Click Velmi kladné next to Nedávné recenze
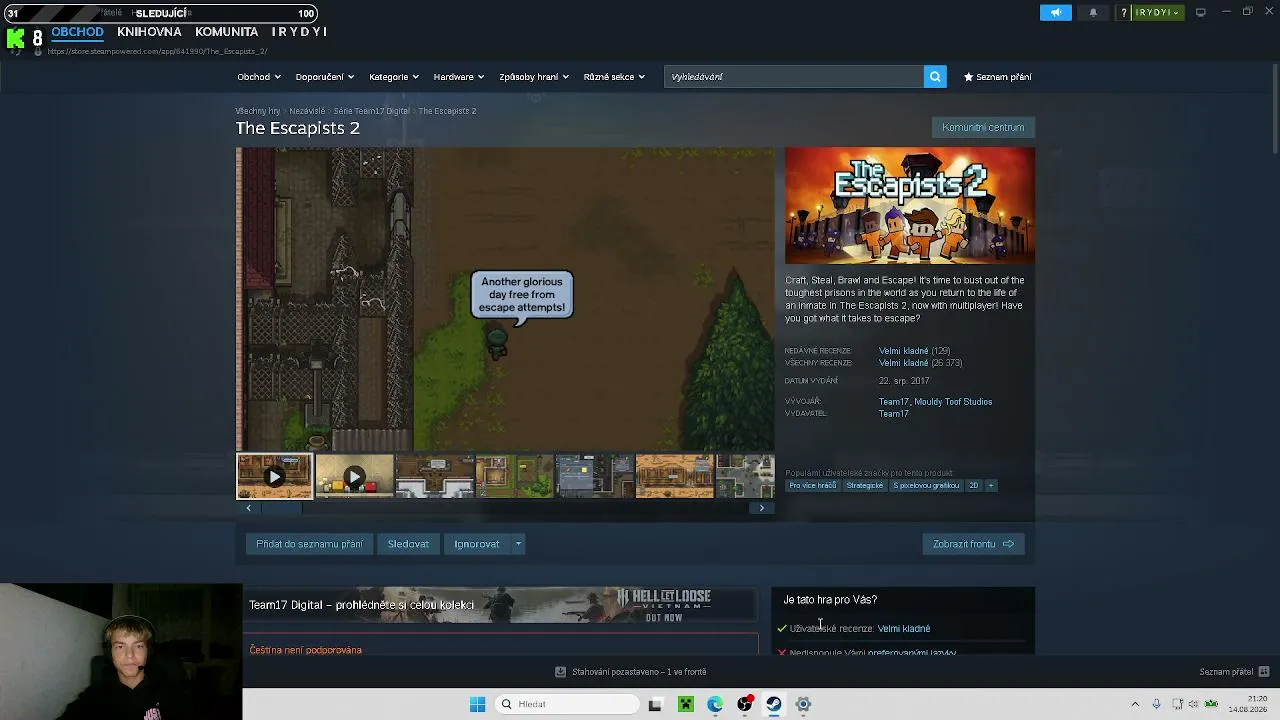Screen dimensions: 1280x720 (x=903, y=351)
